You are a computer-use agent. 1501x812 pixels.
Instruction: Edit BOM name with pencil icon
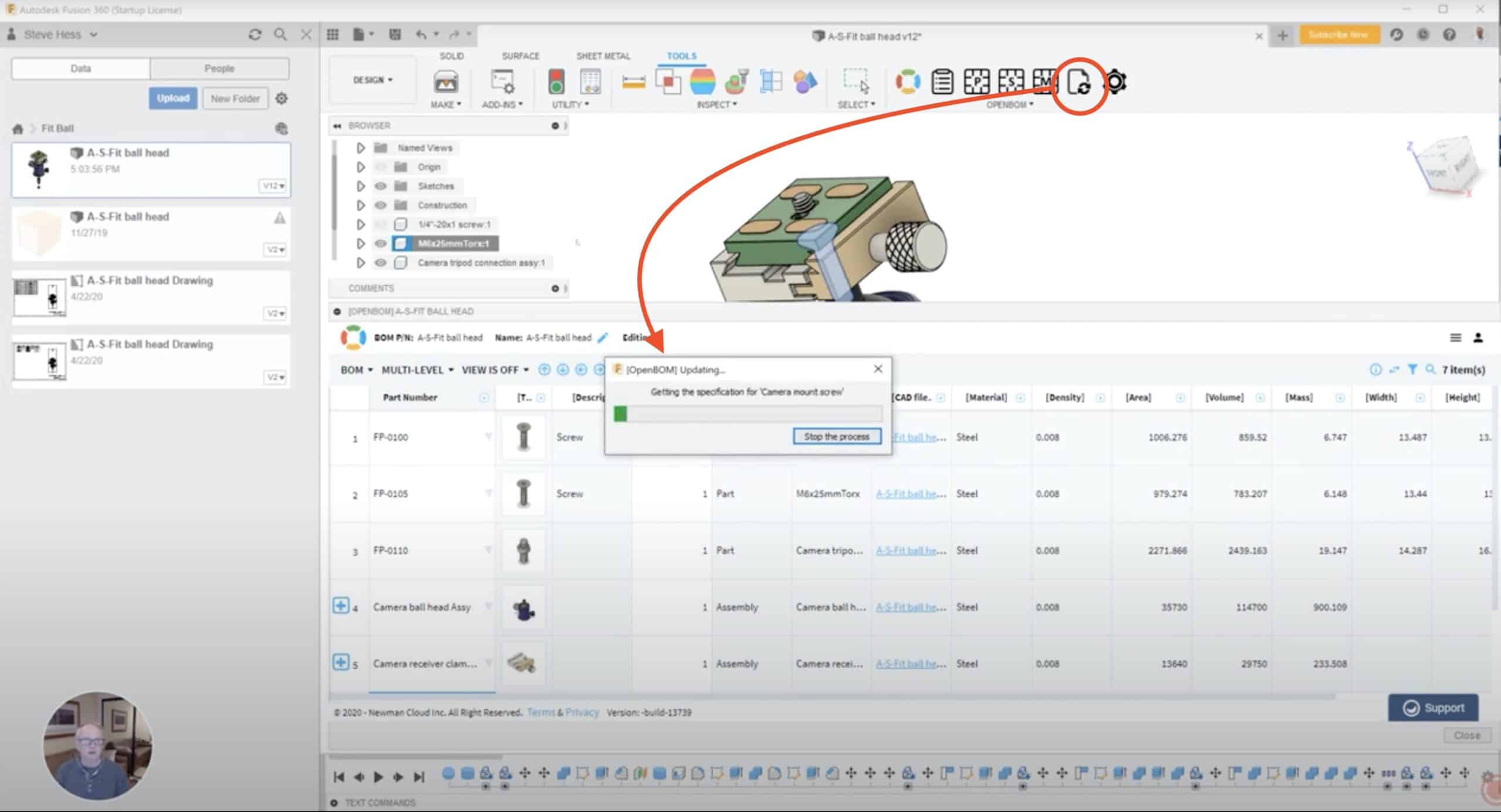click(603, 338)
